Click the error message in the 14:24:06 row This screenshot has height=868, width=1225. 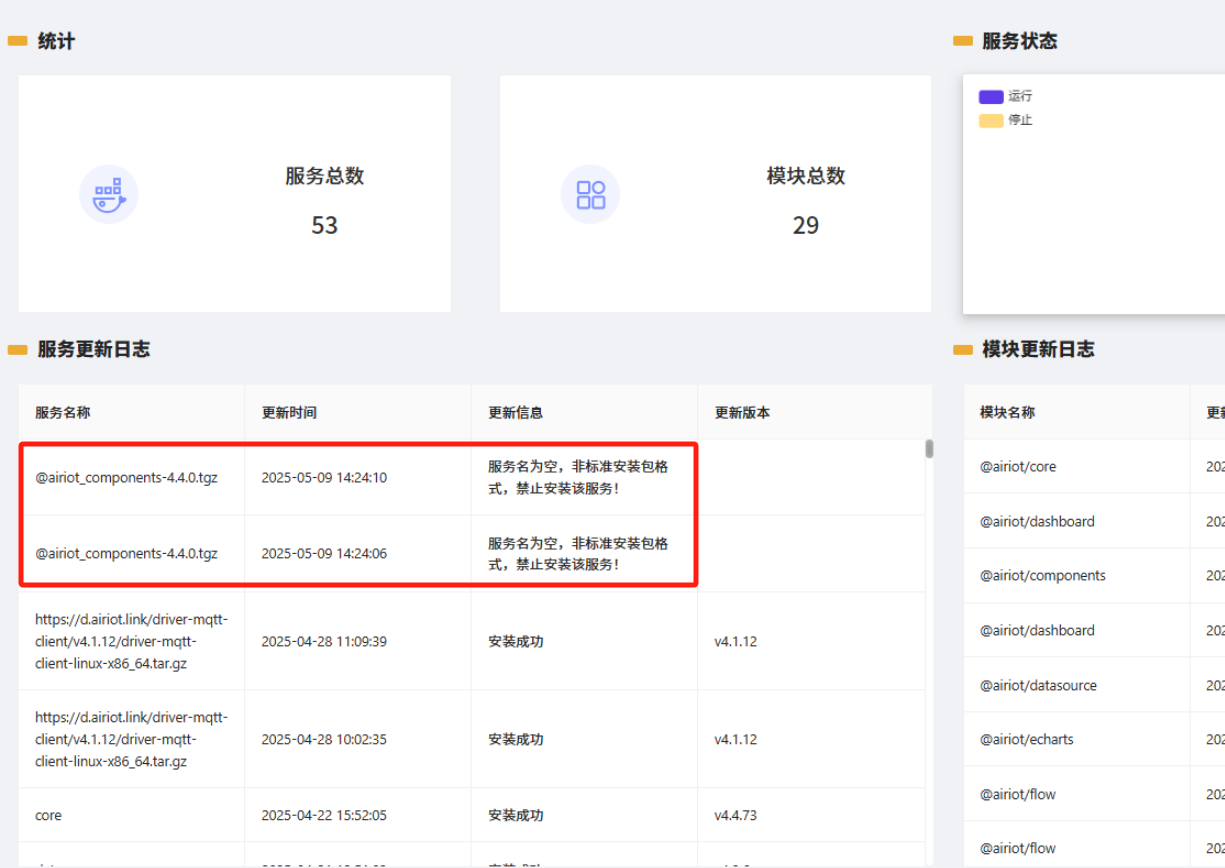click(578, 554)
